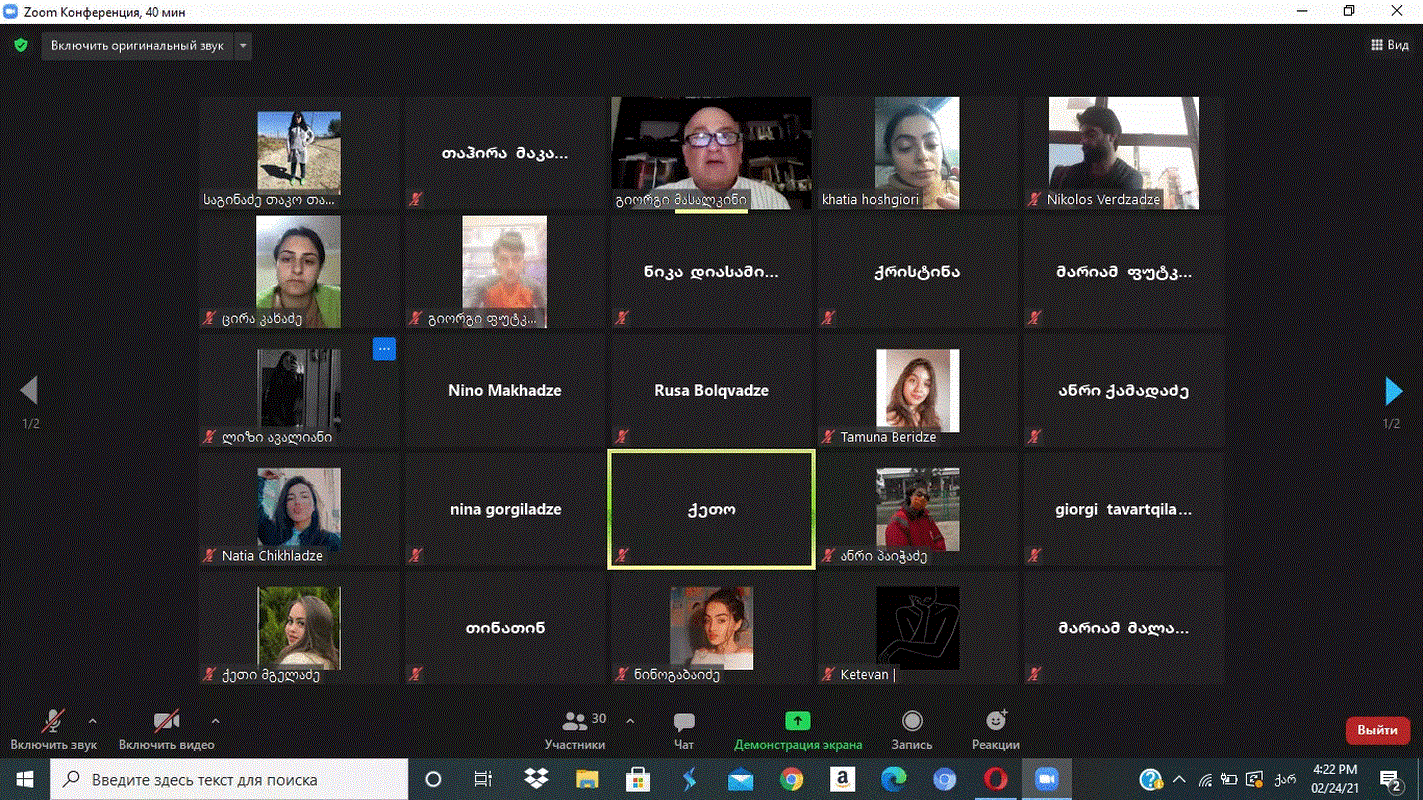The width and height of the screenshot is (1423, 800).
Task: Click the Windows taskbar search field
Action: (230, 779)
